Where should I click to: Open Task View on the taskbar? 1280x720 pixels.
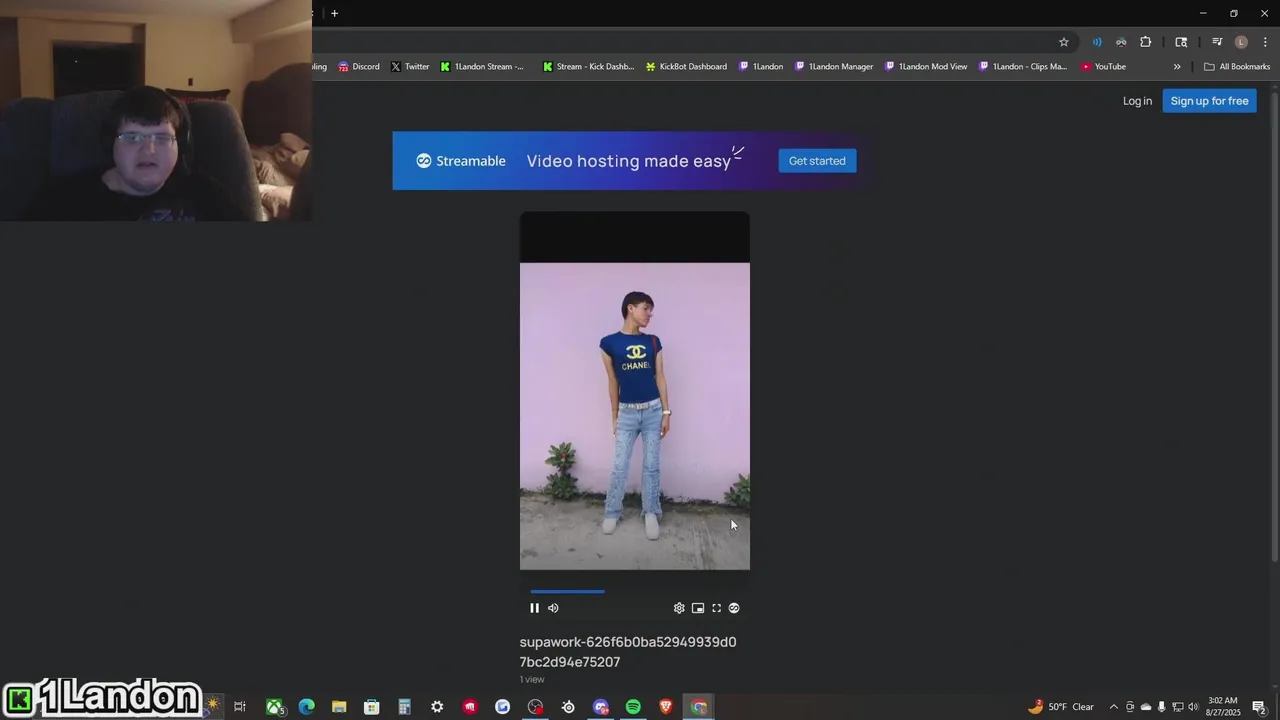(240, 707)
